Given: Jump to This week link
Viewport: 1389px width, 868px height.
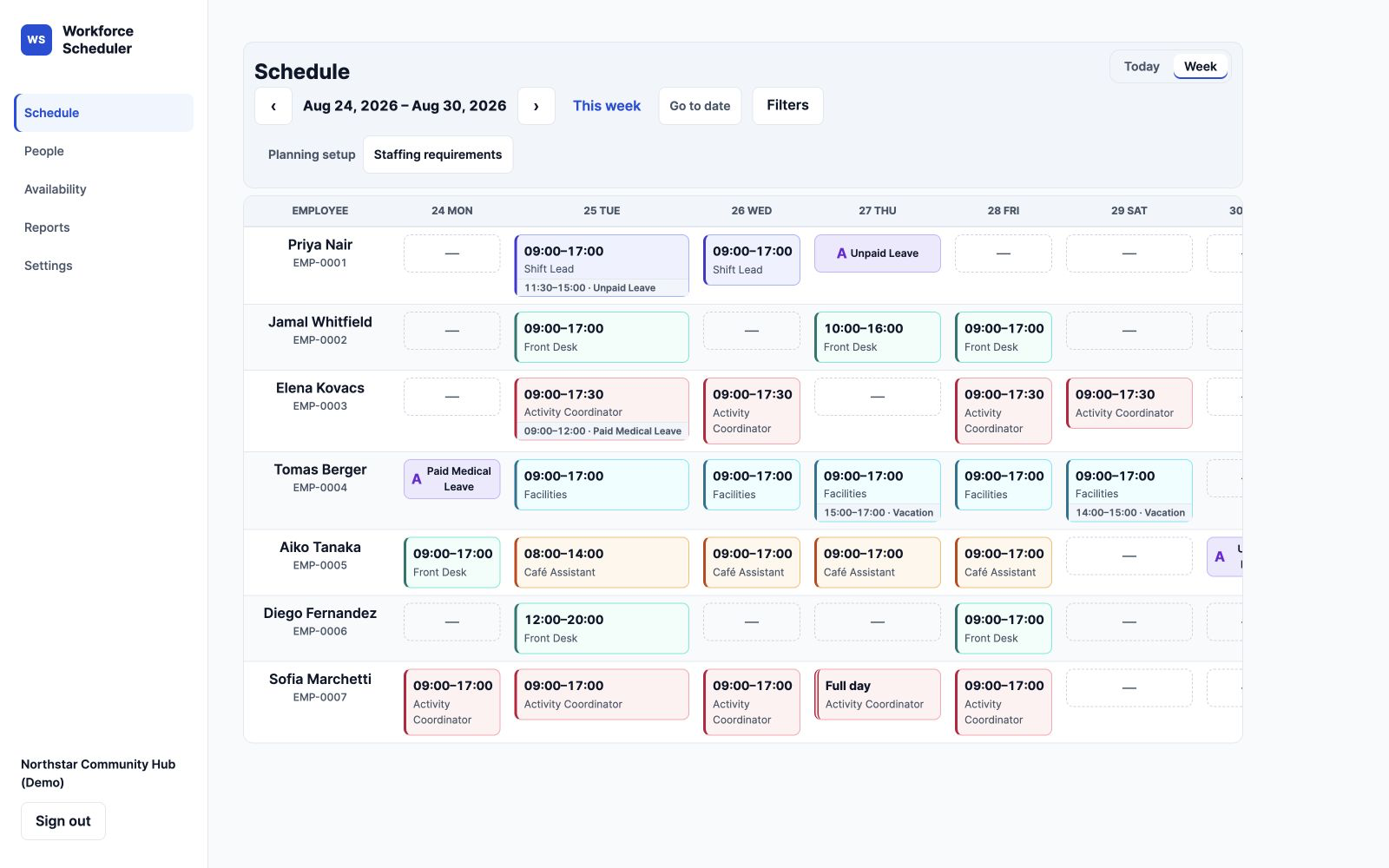Looking at the screenshot, I should 607,106.
